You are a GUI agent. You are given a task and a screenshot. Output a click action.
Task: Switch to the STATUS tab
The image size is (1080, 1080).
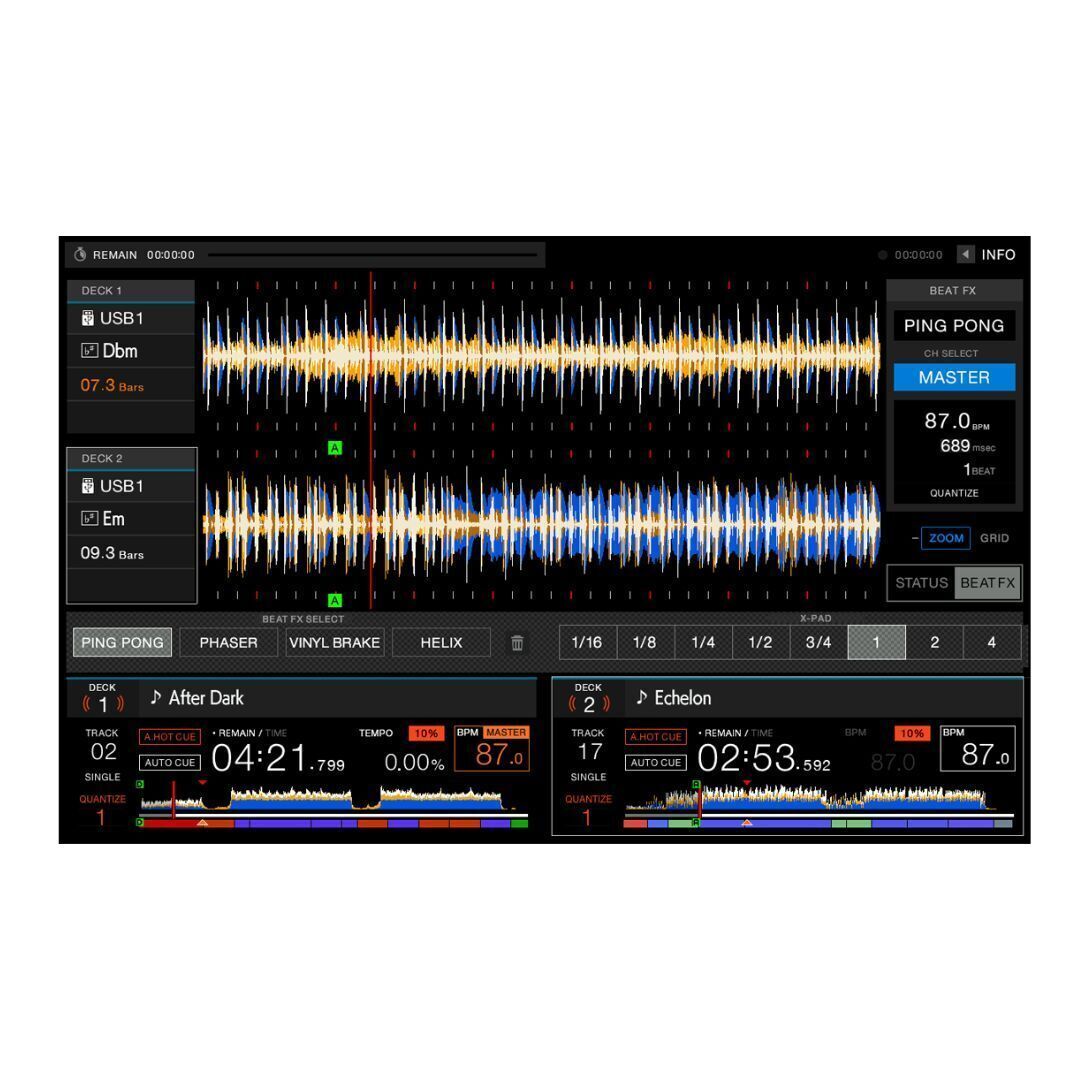tap(923, 582)
